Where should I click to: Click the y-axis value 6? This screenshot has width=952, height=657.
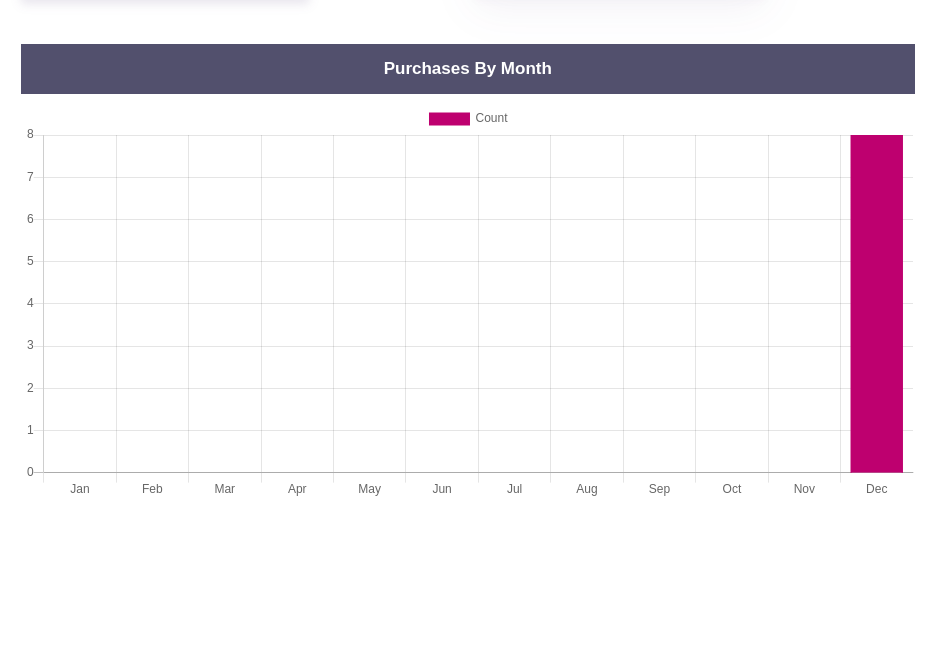(30, 219)
